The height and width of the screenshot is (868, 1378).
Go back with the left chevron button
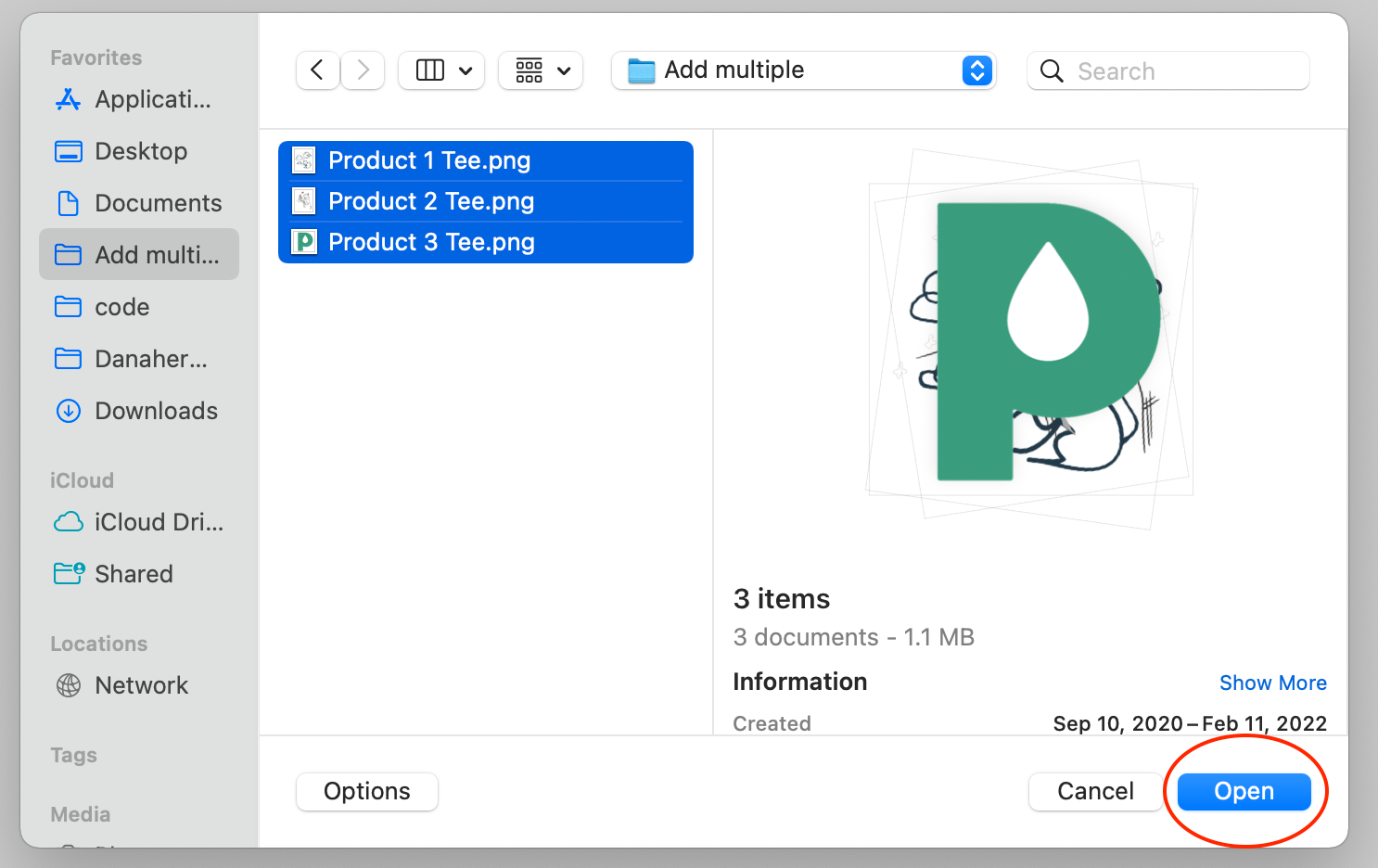pos(317,70)
